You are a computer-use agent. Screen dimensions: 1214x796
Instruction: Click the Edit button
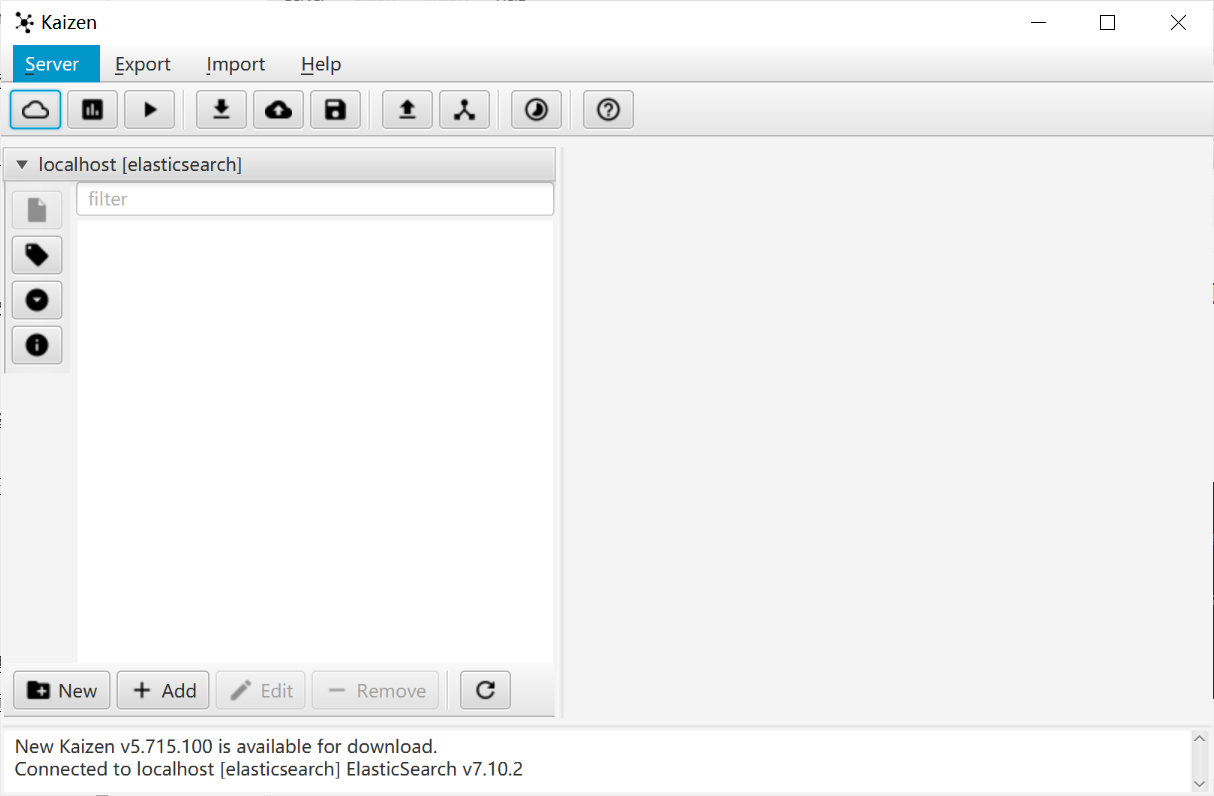tap(260, 690)
